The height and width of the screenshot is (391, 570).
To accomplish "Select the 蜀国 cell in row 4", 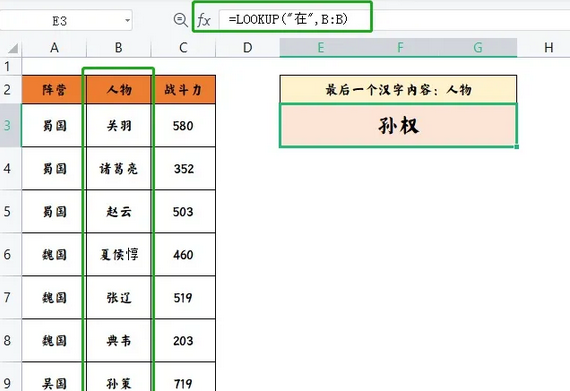I will click(x=54, y=168).
